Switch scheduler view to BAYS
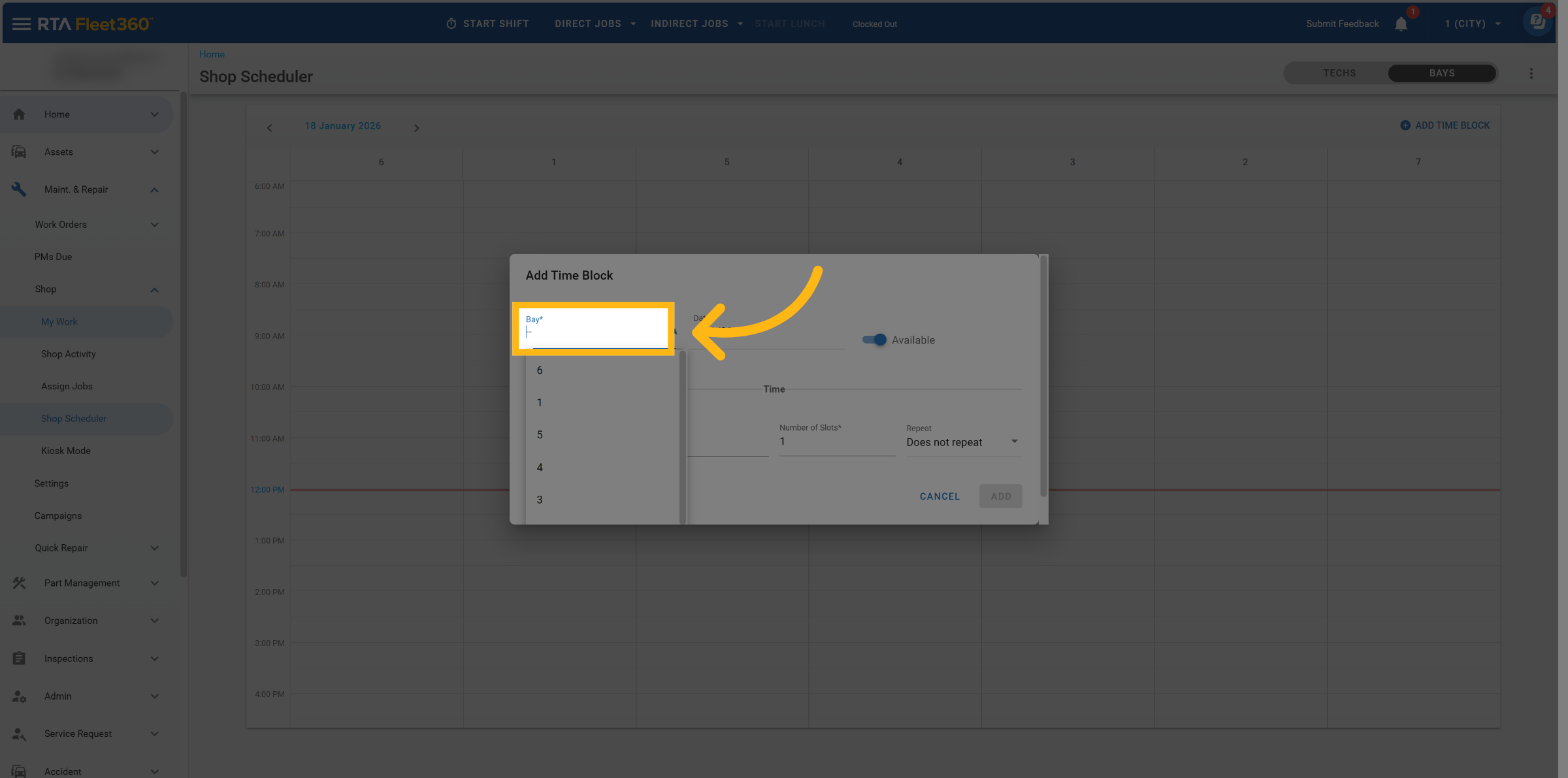The image size is (1568, 778). coord(1441,73)
